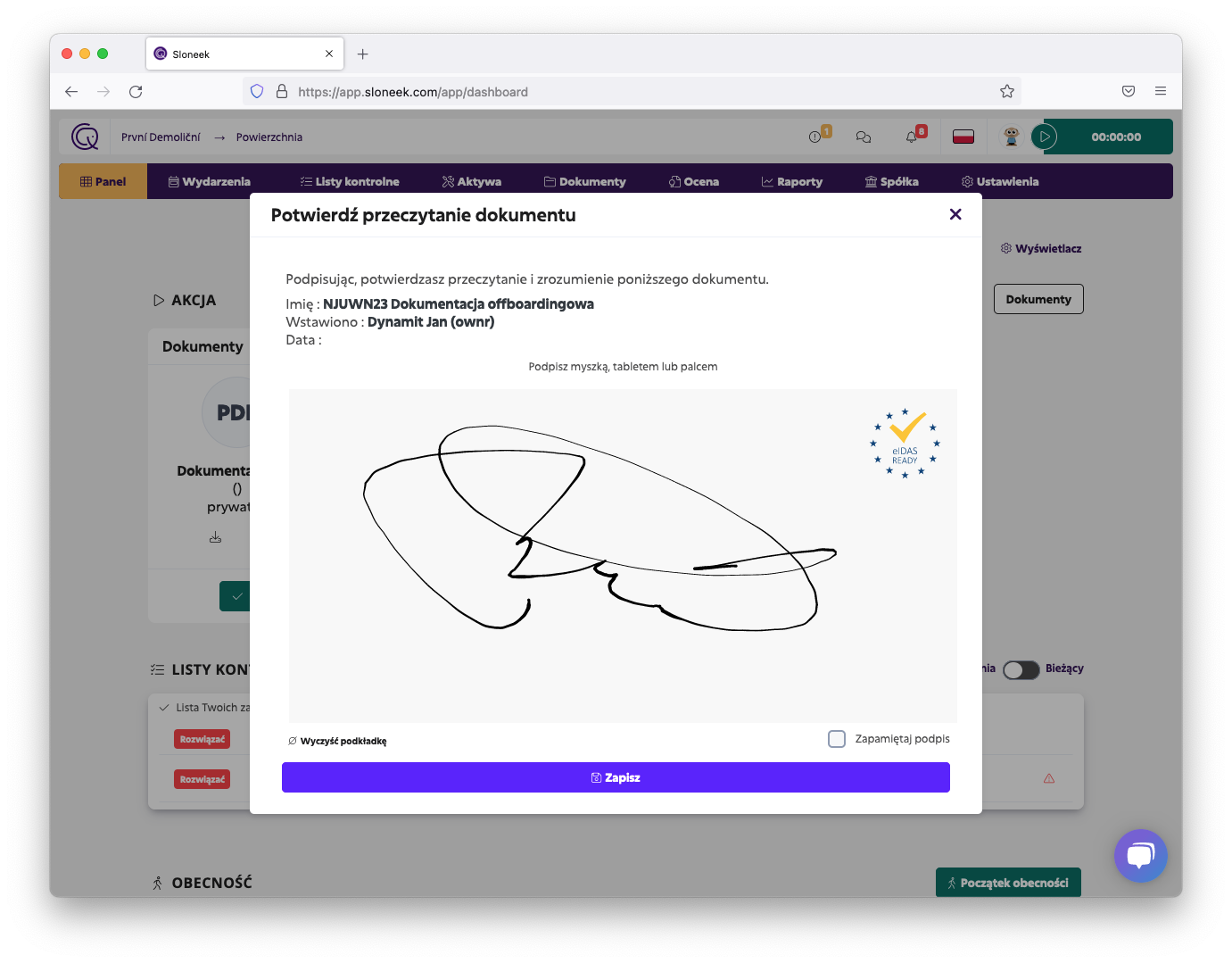
Task: Go forward with browser forward arrow
Action: point(103,91)
